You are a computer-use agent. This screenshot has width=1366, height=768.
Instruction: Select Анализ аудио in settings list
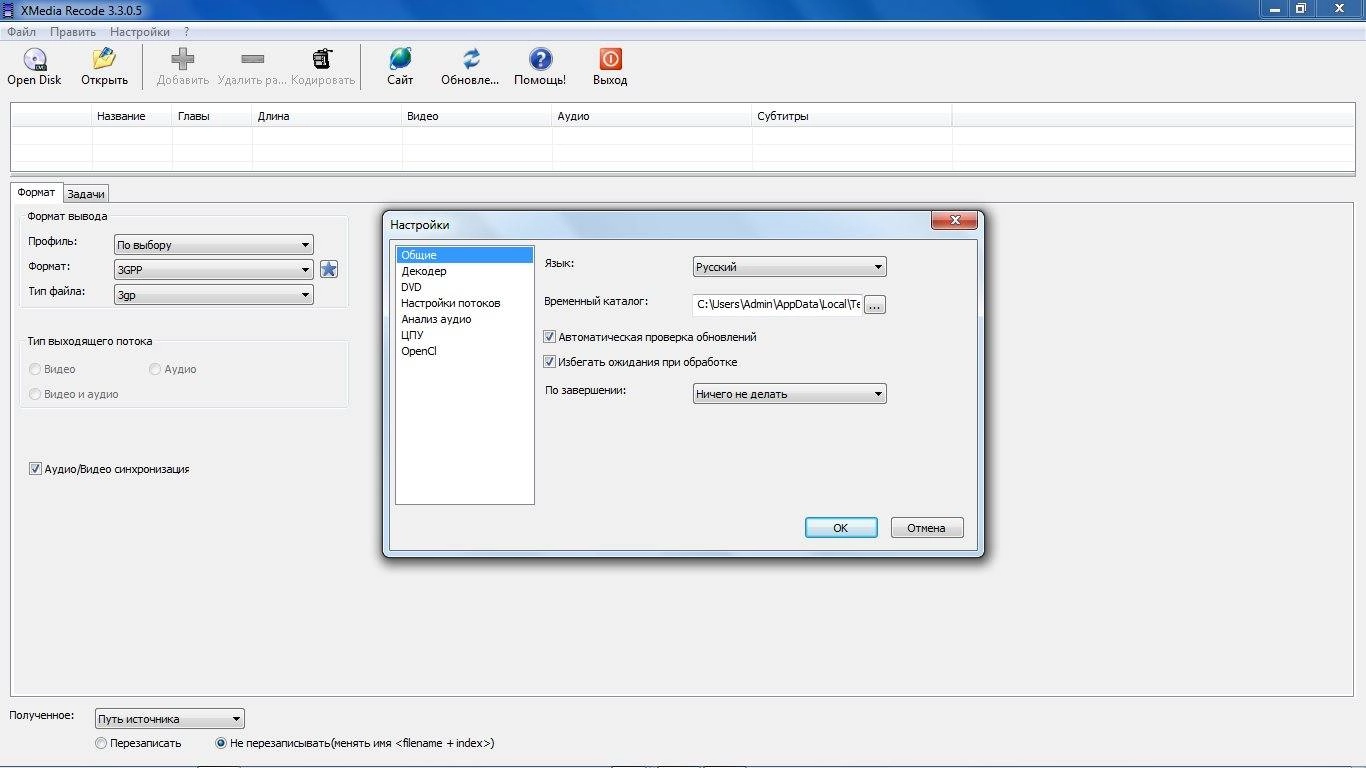[x=464, y=319]
